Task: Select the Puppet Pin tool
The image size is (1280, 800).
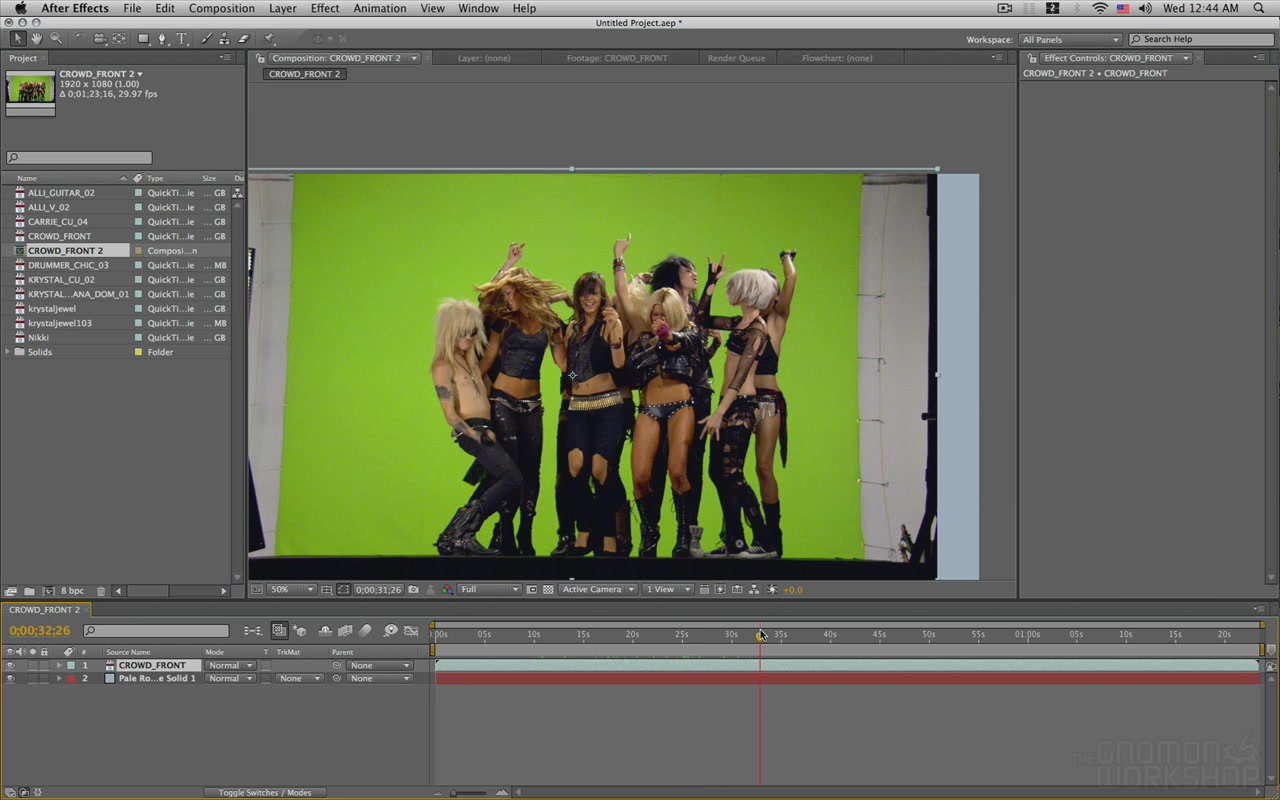Action: click(x=269, y=39)
